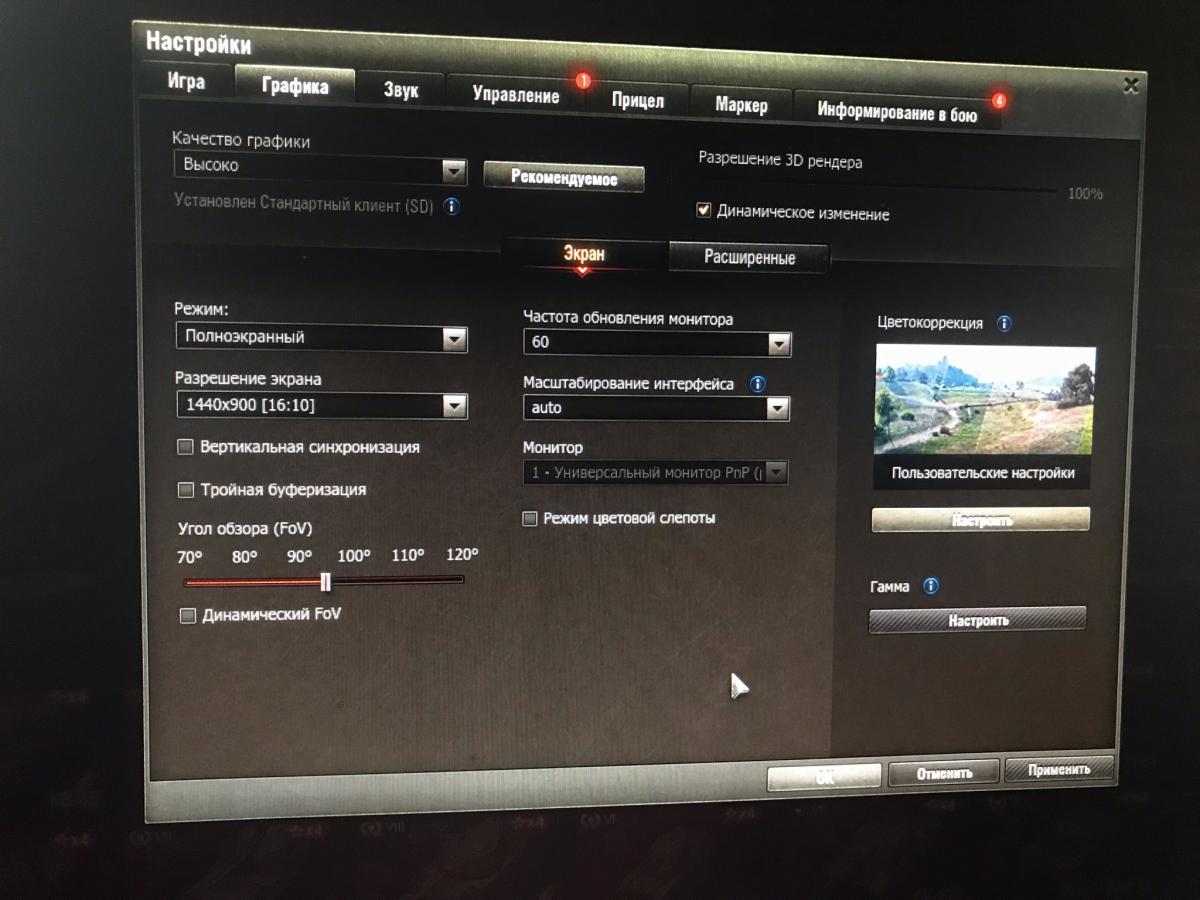Viewport: 1200px width, 900px height.
Task: Switch to Маркер tab
Action: (741, 105)
